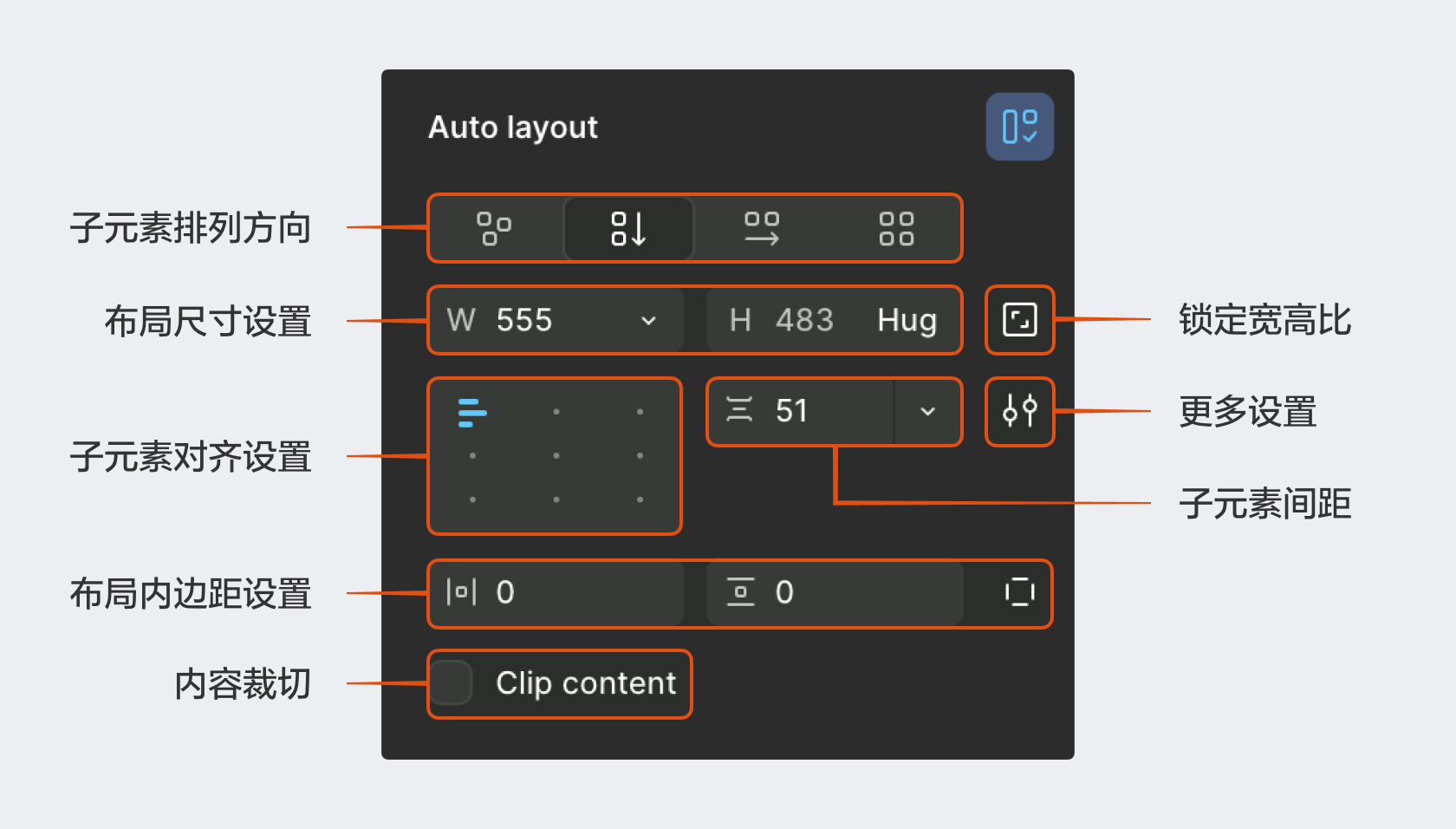Click the Clip content label
Image resolution: width=1456 pixels, height=829 pixels.
586,683
